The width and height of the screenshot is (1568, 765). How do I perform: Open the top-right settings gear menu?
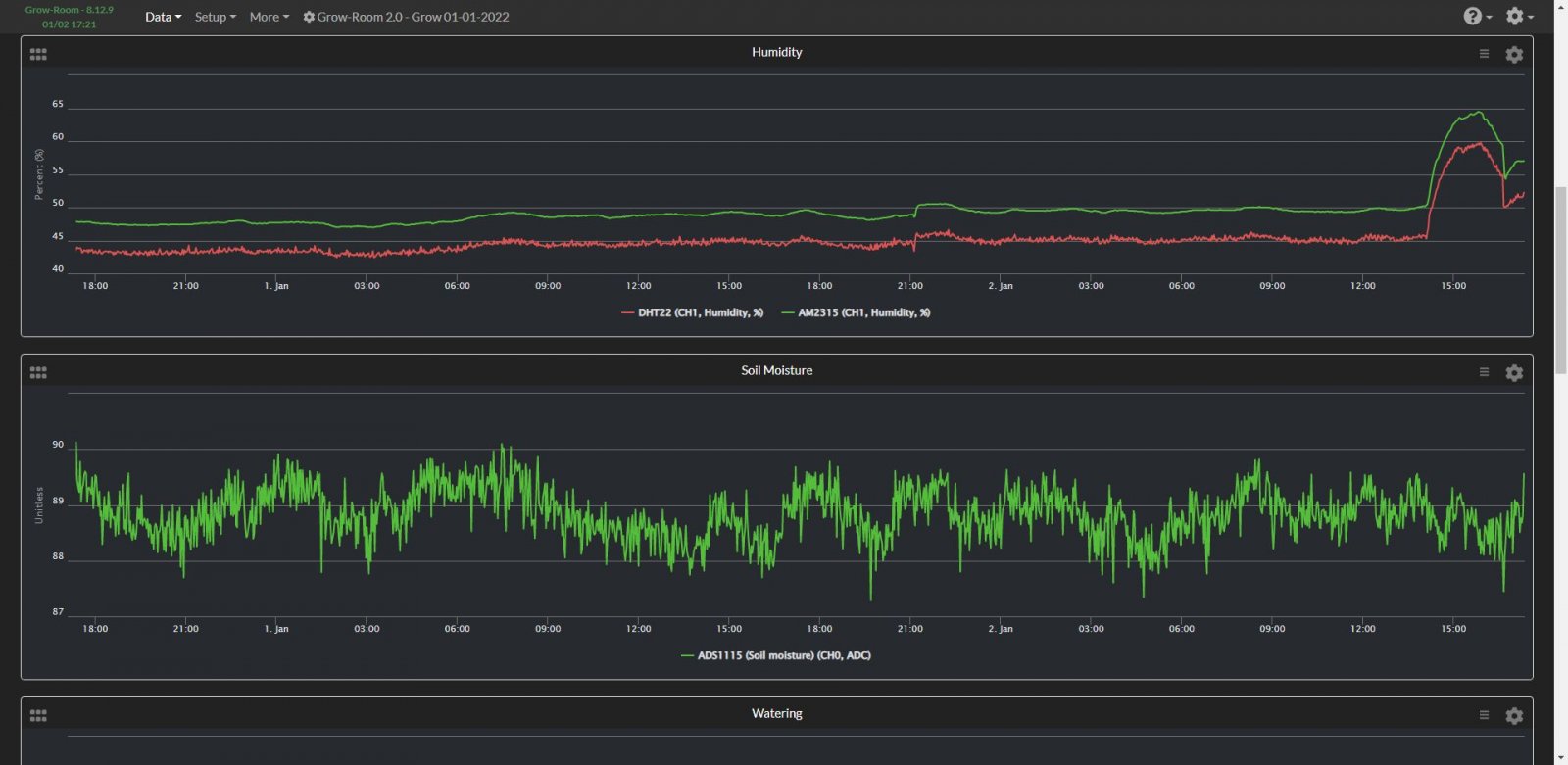coord(1519,16)
